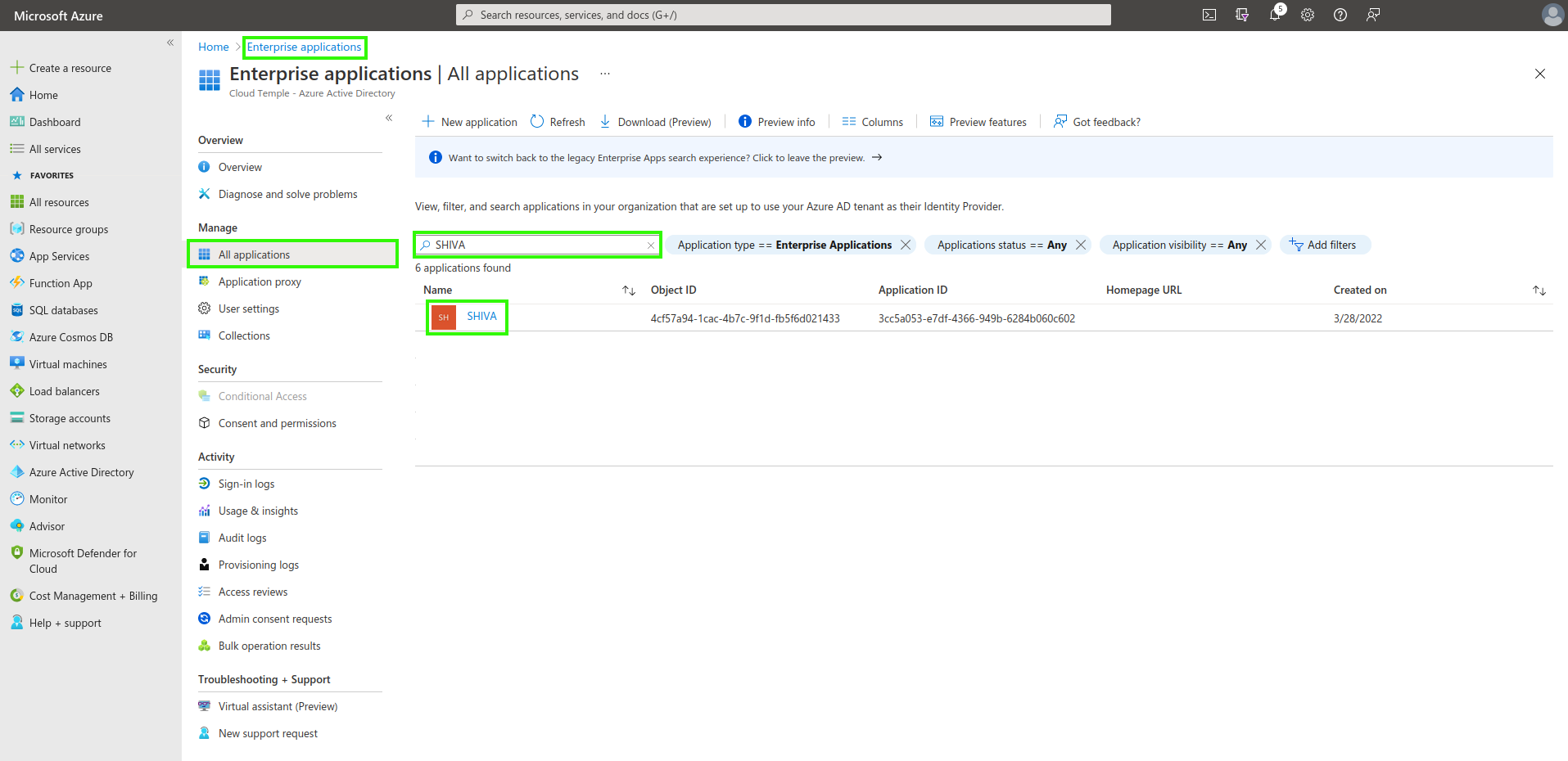Open Cloud Shell icon in top bar
Image resolution: width=1568 pixels, height=761 pixels.
click(1209, 15)
